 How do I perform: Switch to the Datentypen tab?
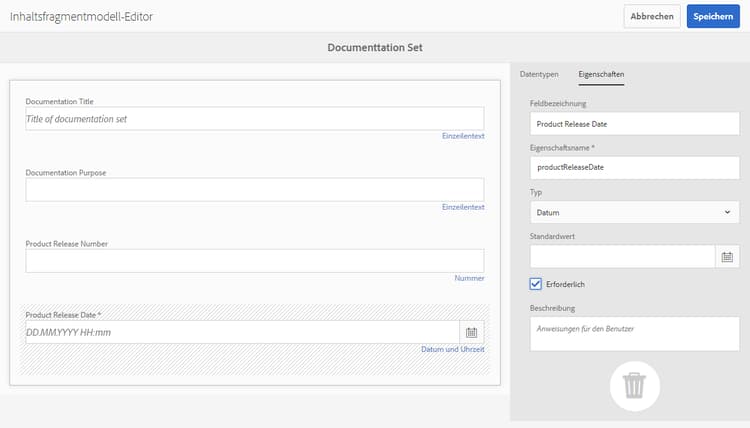(x=539, y=75)
